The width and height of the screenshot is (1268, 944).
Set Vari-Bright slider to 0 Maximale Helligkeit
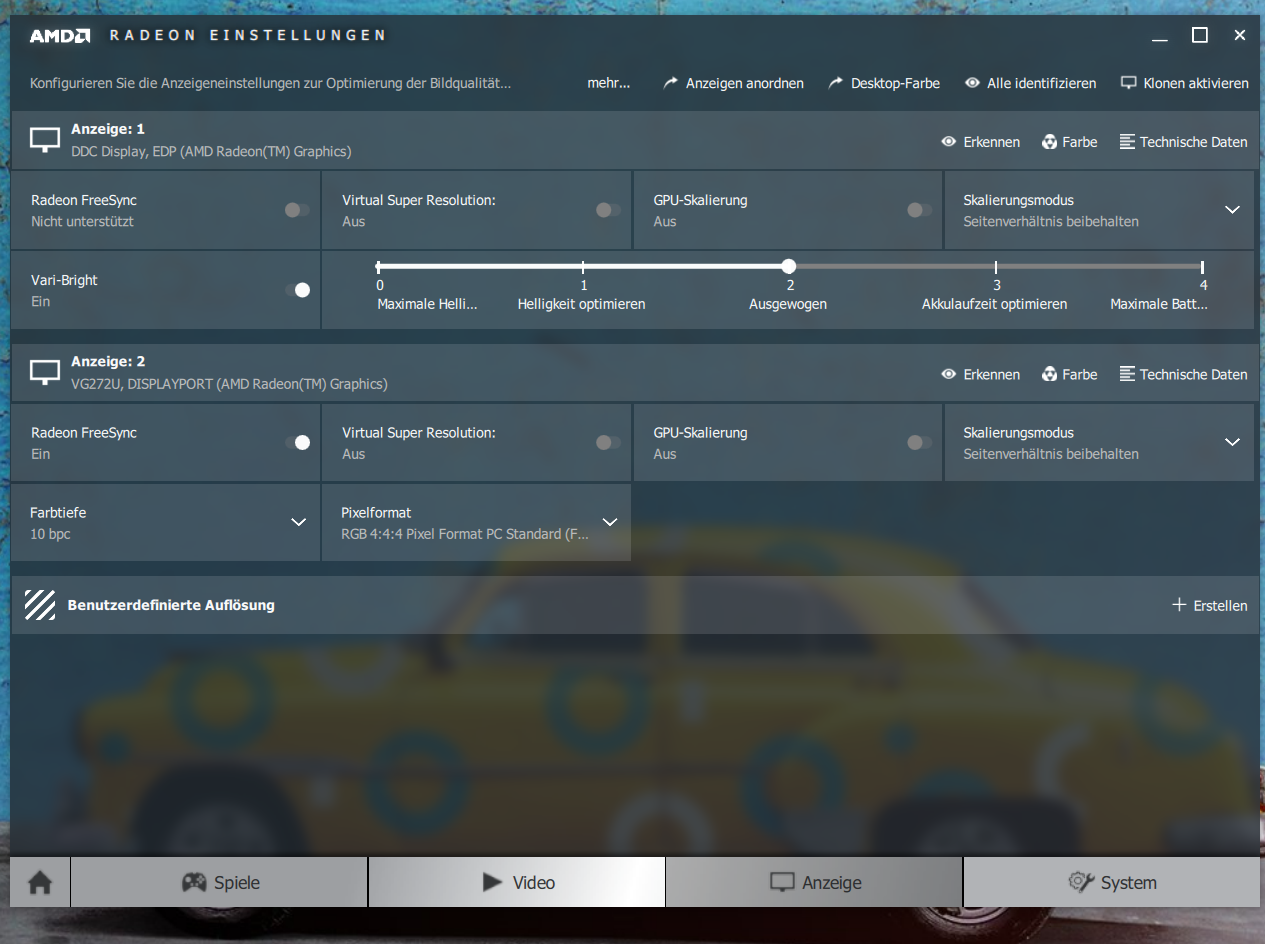click(378, 266)
